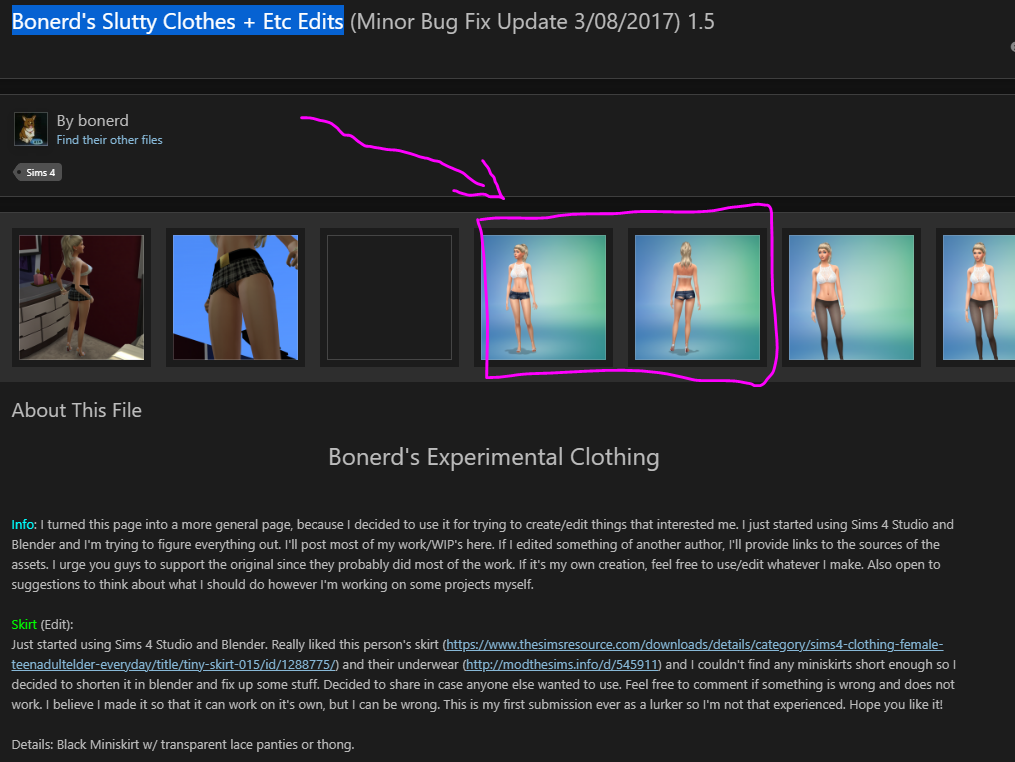Open thesimsresource.com tiny-skirt link
The image size is (1015, 762).
[477, 655]
